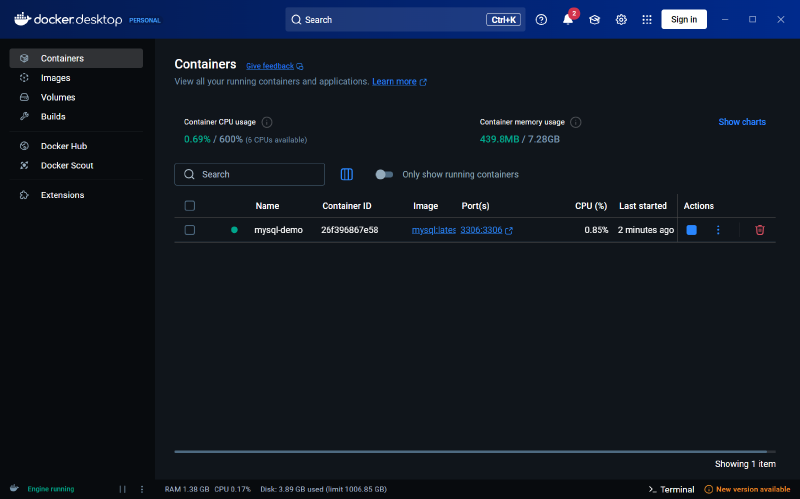Viewport: 800px width, 499px height.
Task: Check the select all containers checkbox
Action: click(x=190, y=206)
